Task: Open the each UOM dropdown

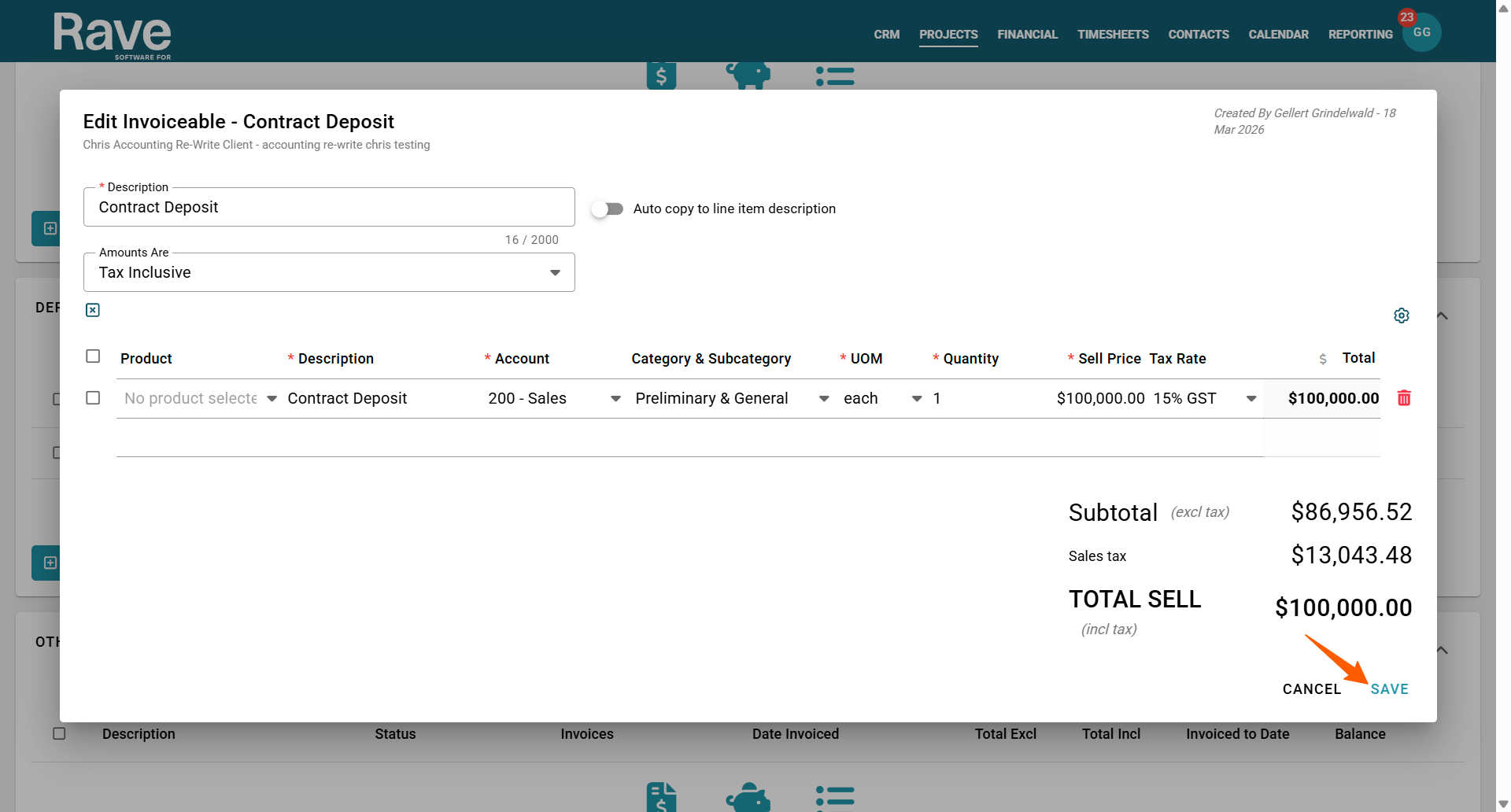Action: 882,398
